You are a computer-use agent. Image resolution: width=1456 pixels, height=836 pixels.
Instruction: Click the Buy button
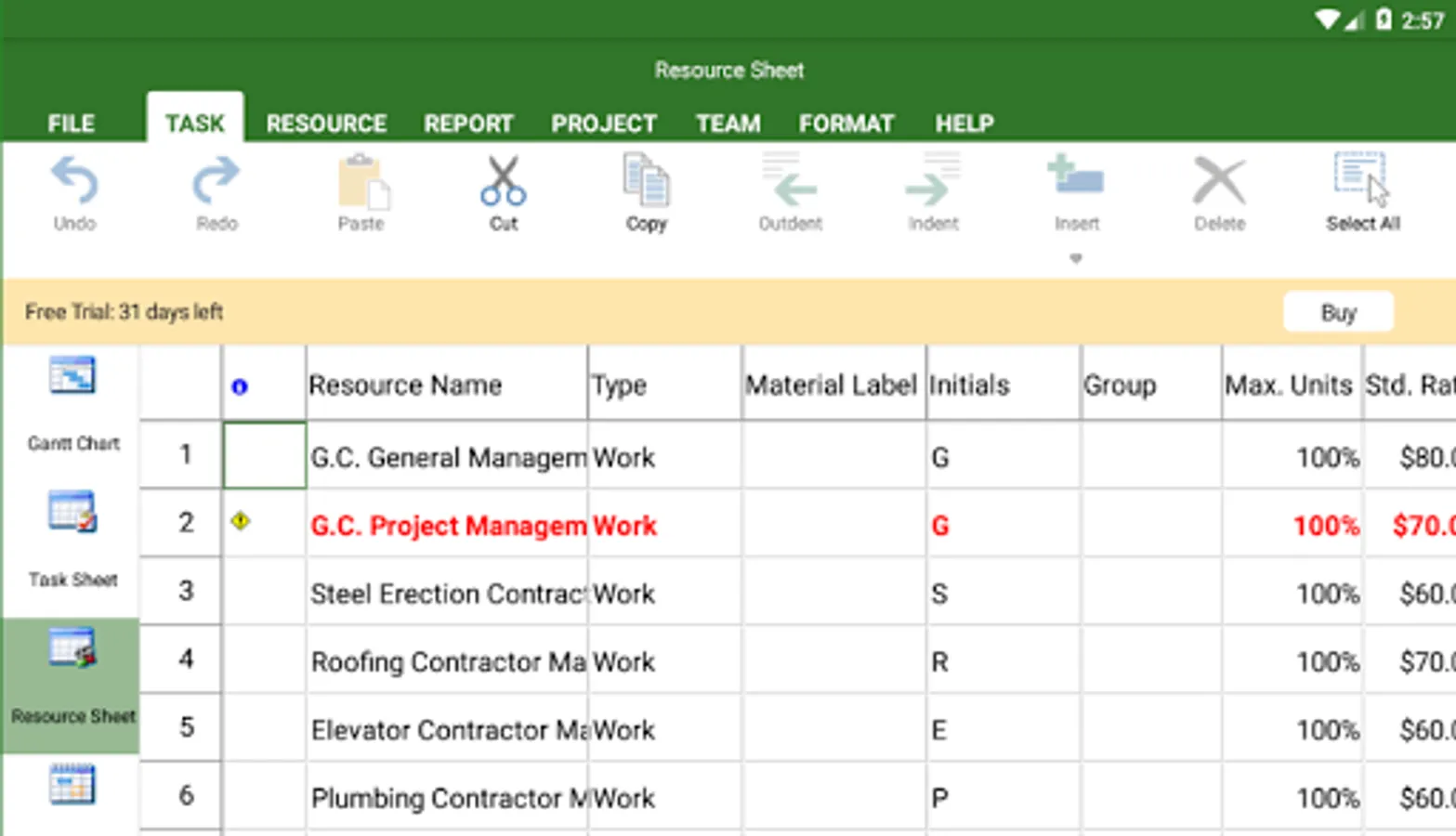(1338, 312)
